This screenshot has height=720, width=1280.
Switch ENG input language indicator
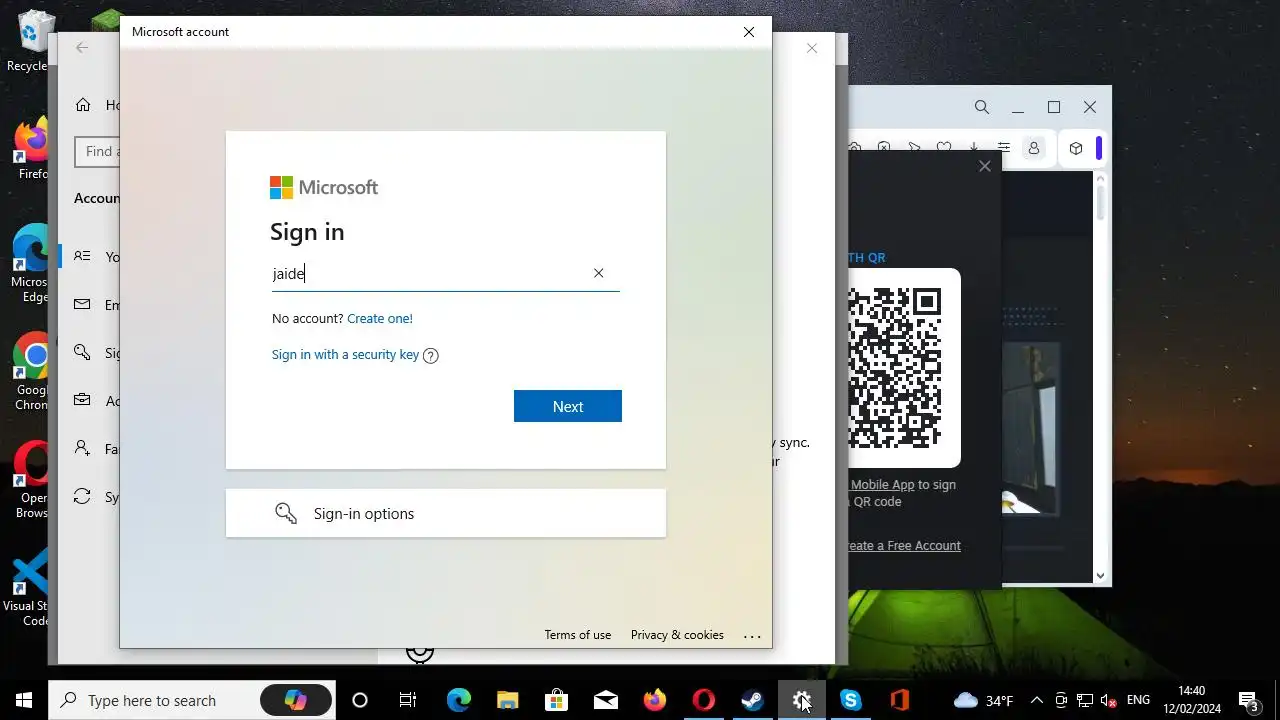click(x=1138, y=700)
